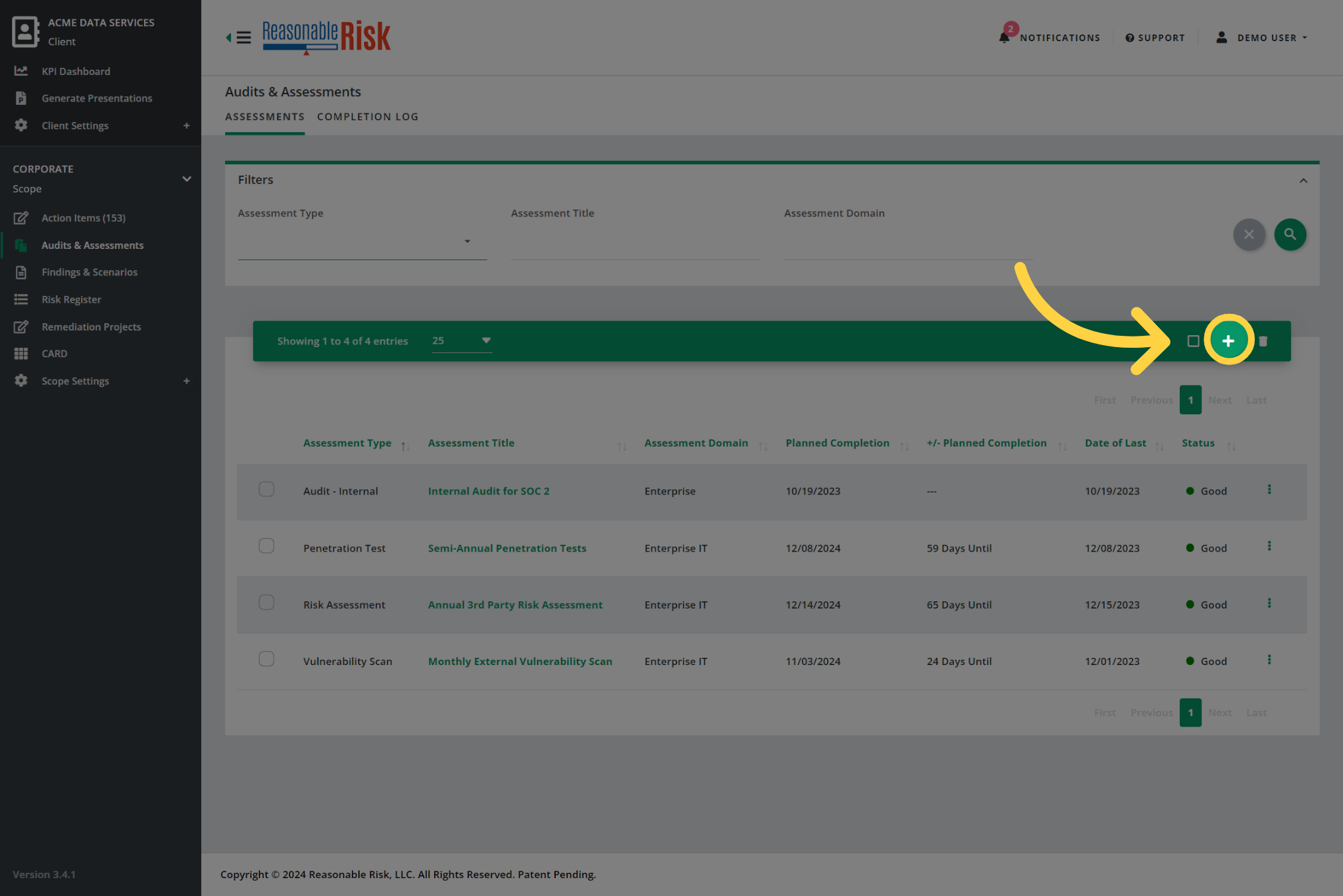Click the Version 3.4.1 text
Screen dimensions: 1343x896
[44, 874]
